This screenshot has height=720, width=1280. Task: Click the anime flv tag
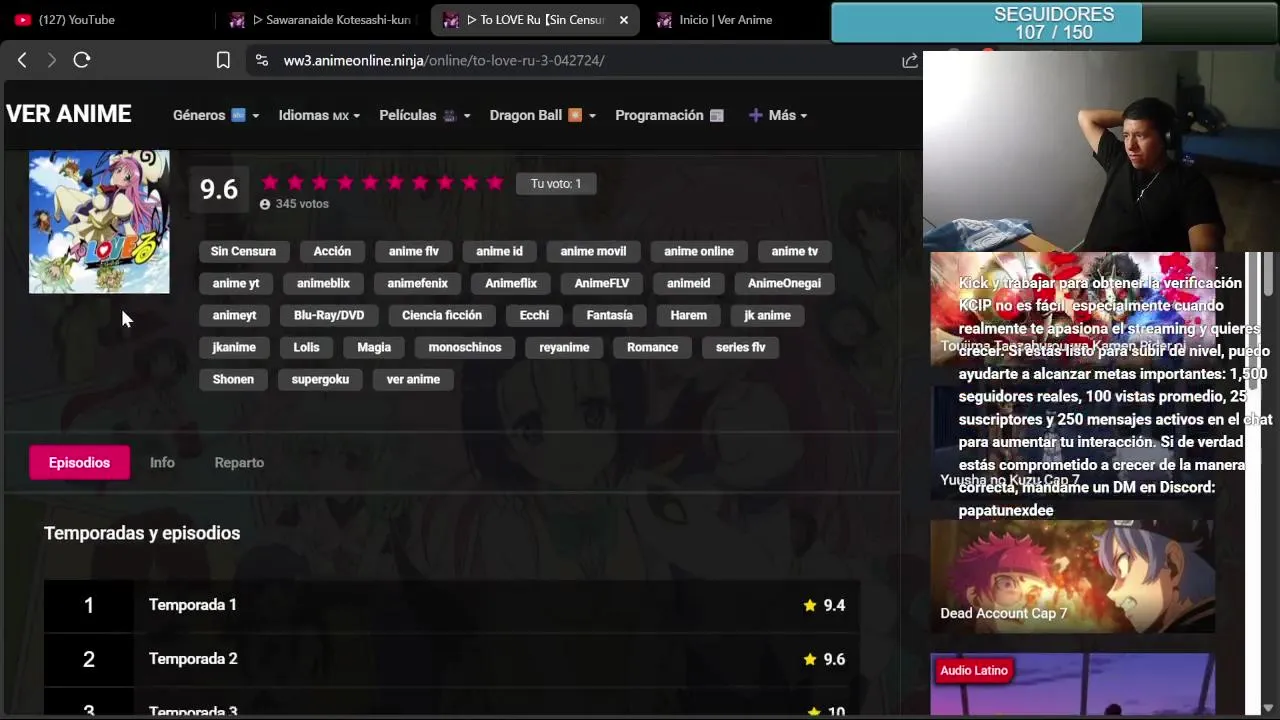click(x=414, y=251)
